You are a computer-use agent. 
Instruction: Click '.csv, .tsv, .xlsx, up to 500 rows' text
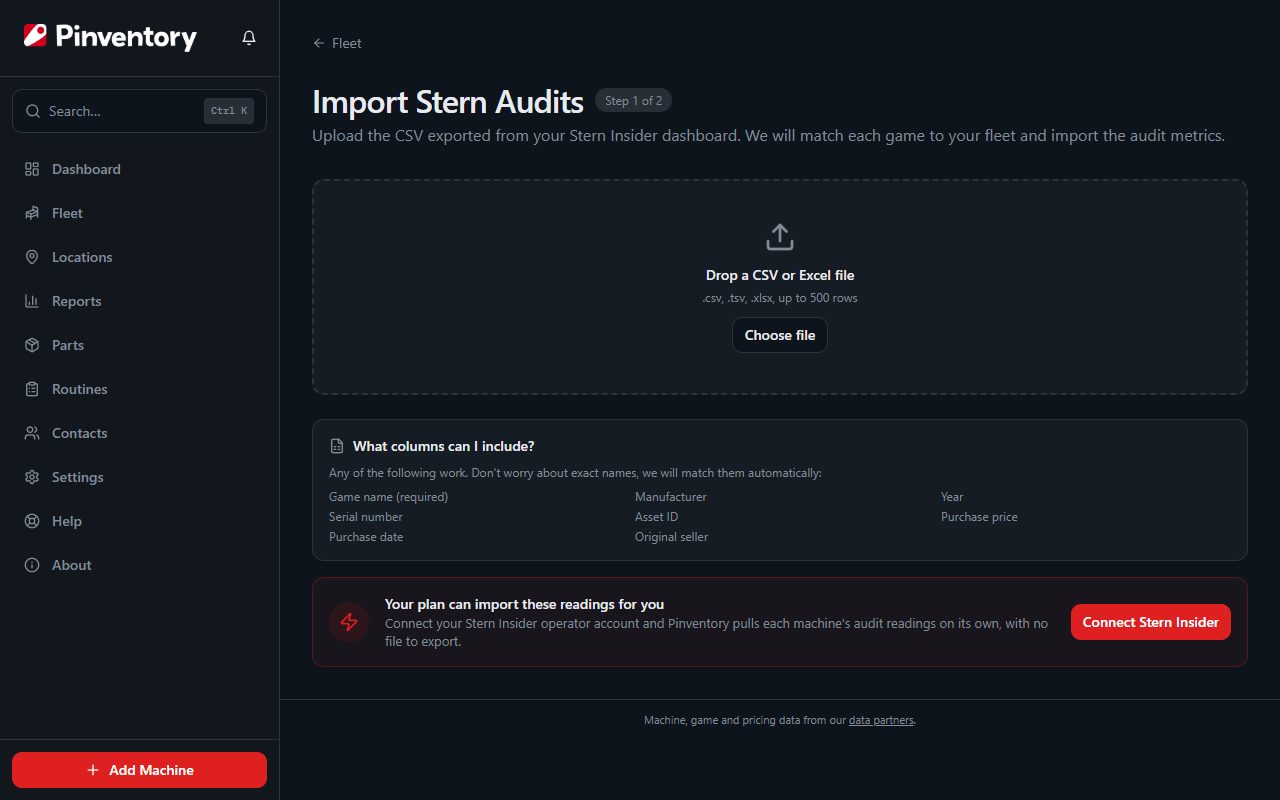780,298
